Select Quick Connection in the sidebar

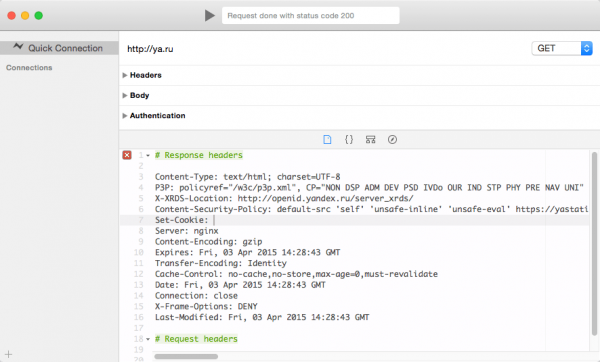tap(59, 48)
